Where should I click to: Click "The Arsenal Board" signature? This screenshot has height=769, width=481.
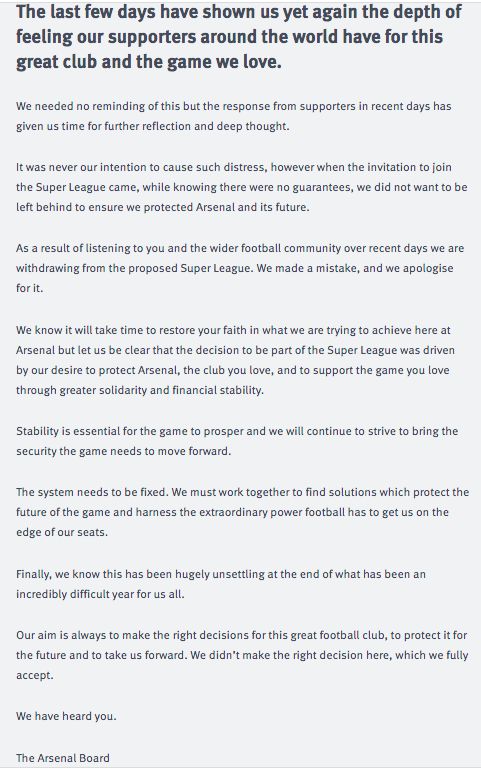click(63, 758)
